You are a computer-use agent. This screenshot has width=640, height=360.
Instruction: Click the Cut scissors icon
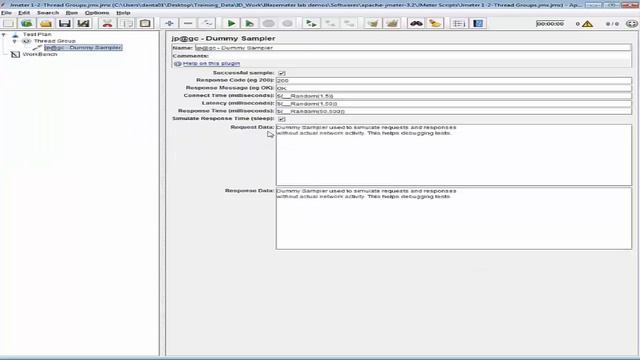pos(107,23)
